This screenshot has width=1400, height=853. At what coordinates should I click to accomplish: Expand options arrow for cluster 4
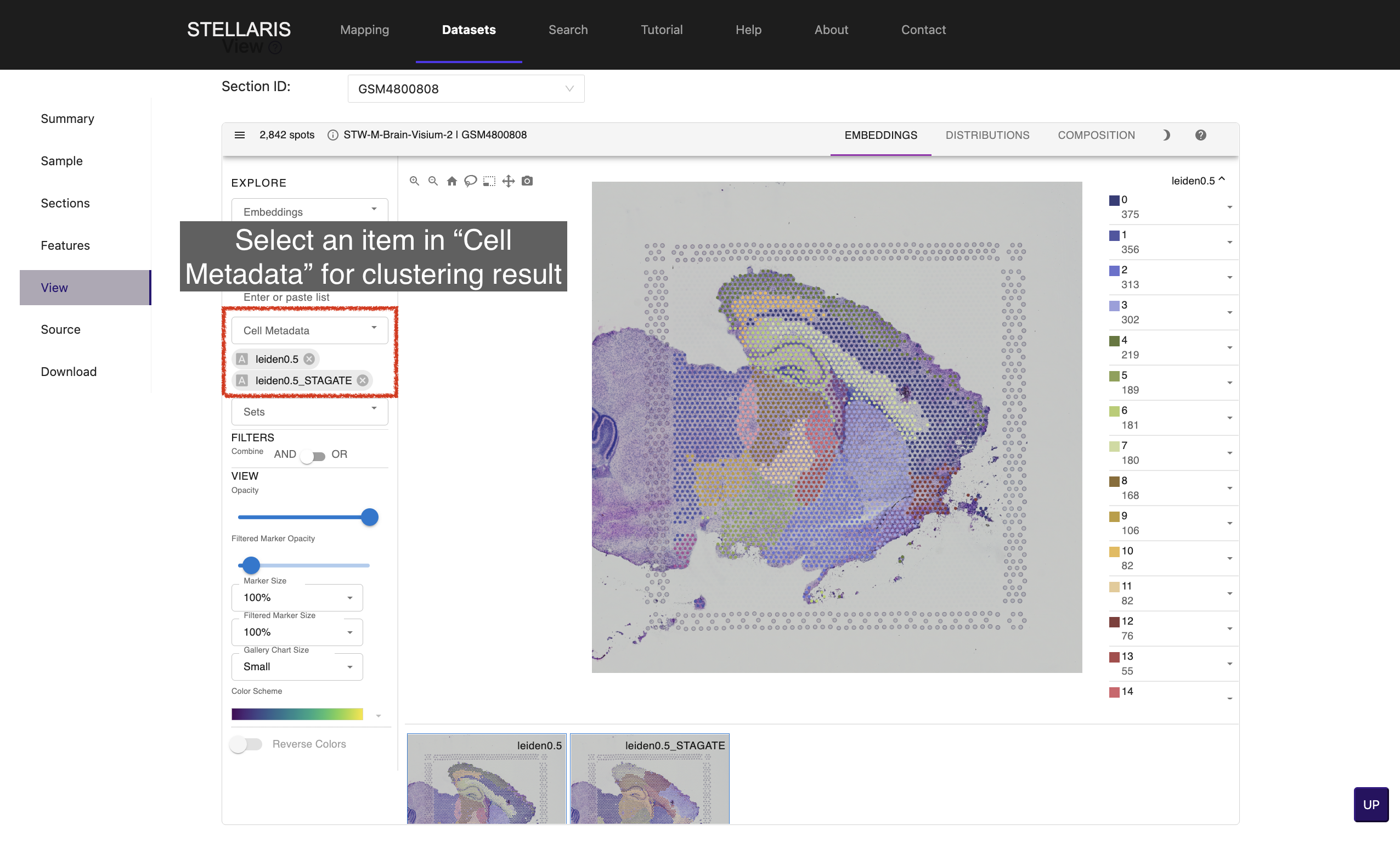click(1229, 347)
